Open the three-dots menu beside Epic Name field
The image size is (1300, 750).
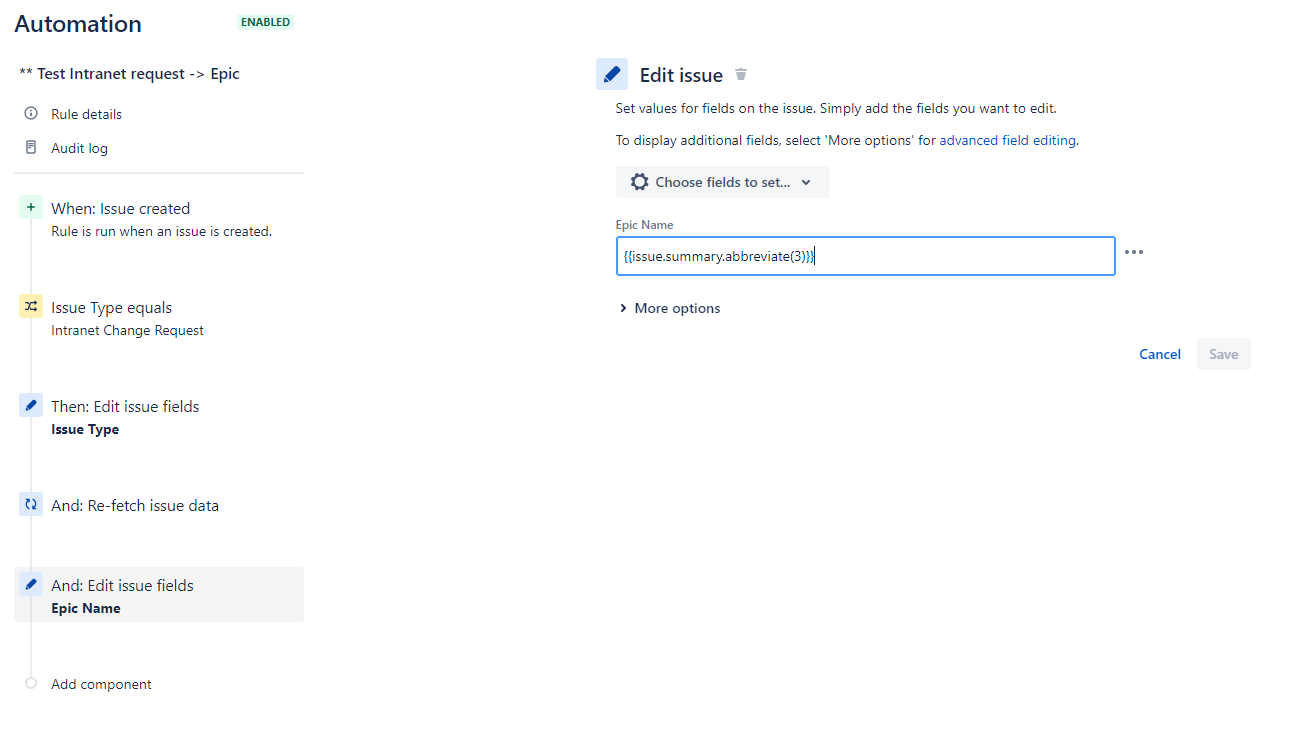pos(1133,252)
